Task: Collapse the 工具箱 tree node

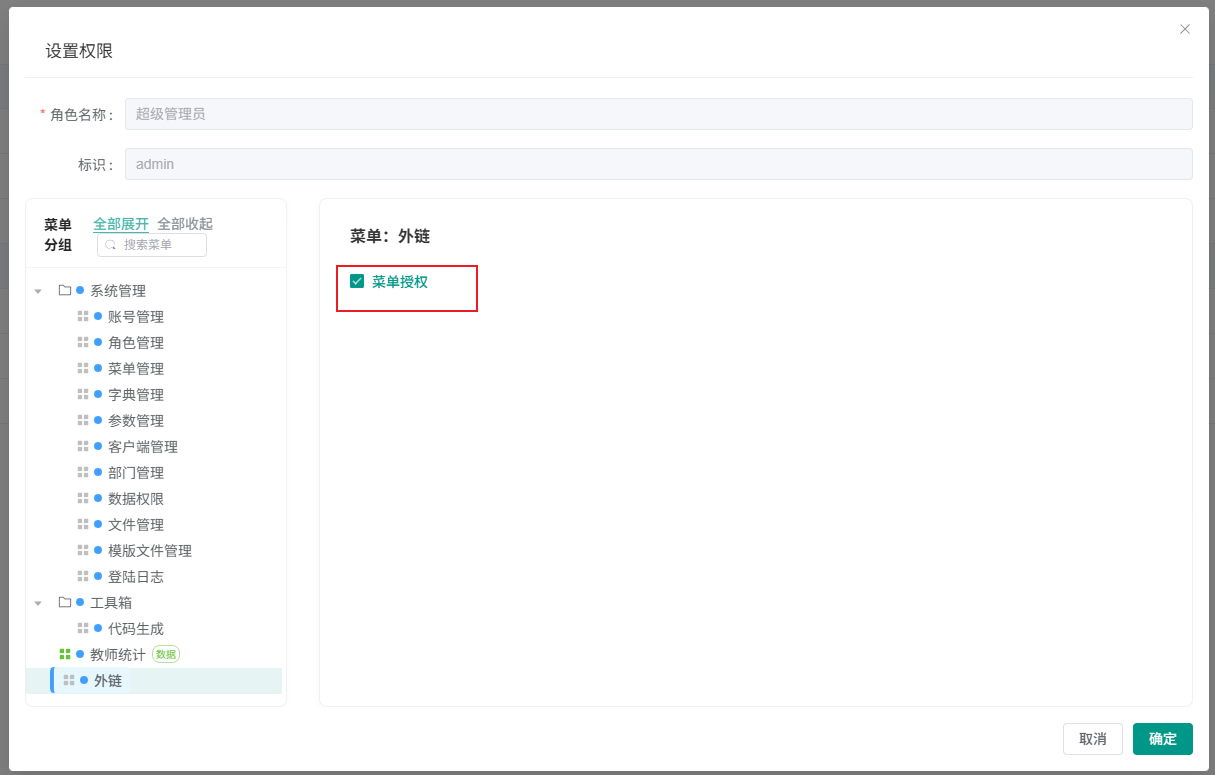Action: pyautogui.click(x=38, y=603)
